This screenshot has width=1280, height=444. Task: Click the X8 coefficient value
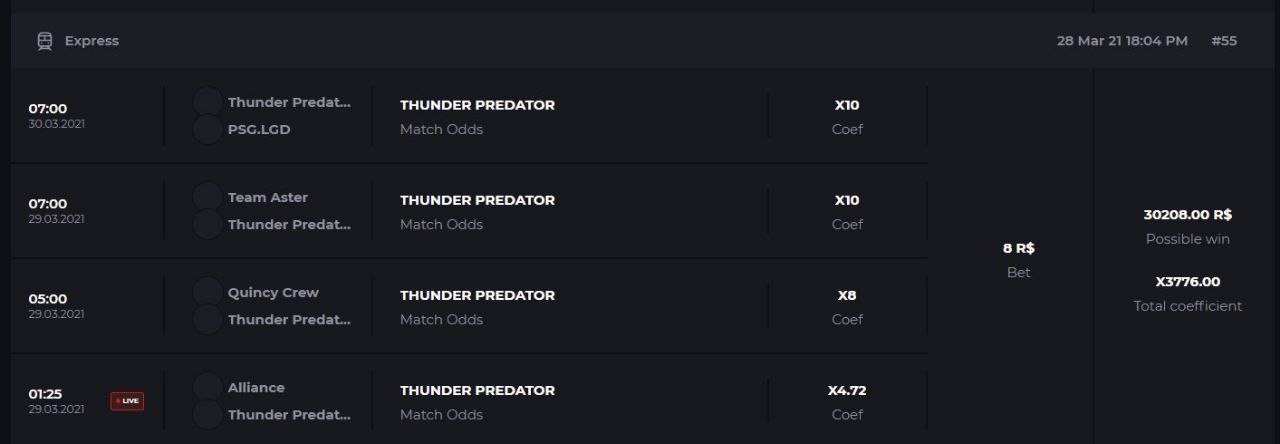point(847,295)
